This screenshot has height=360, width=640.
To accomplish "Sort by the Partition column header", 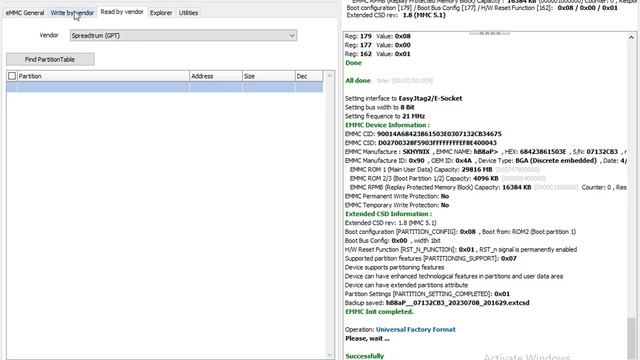I will pos(103,76).
